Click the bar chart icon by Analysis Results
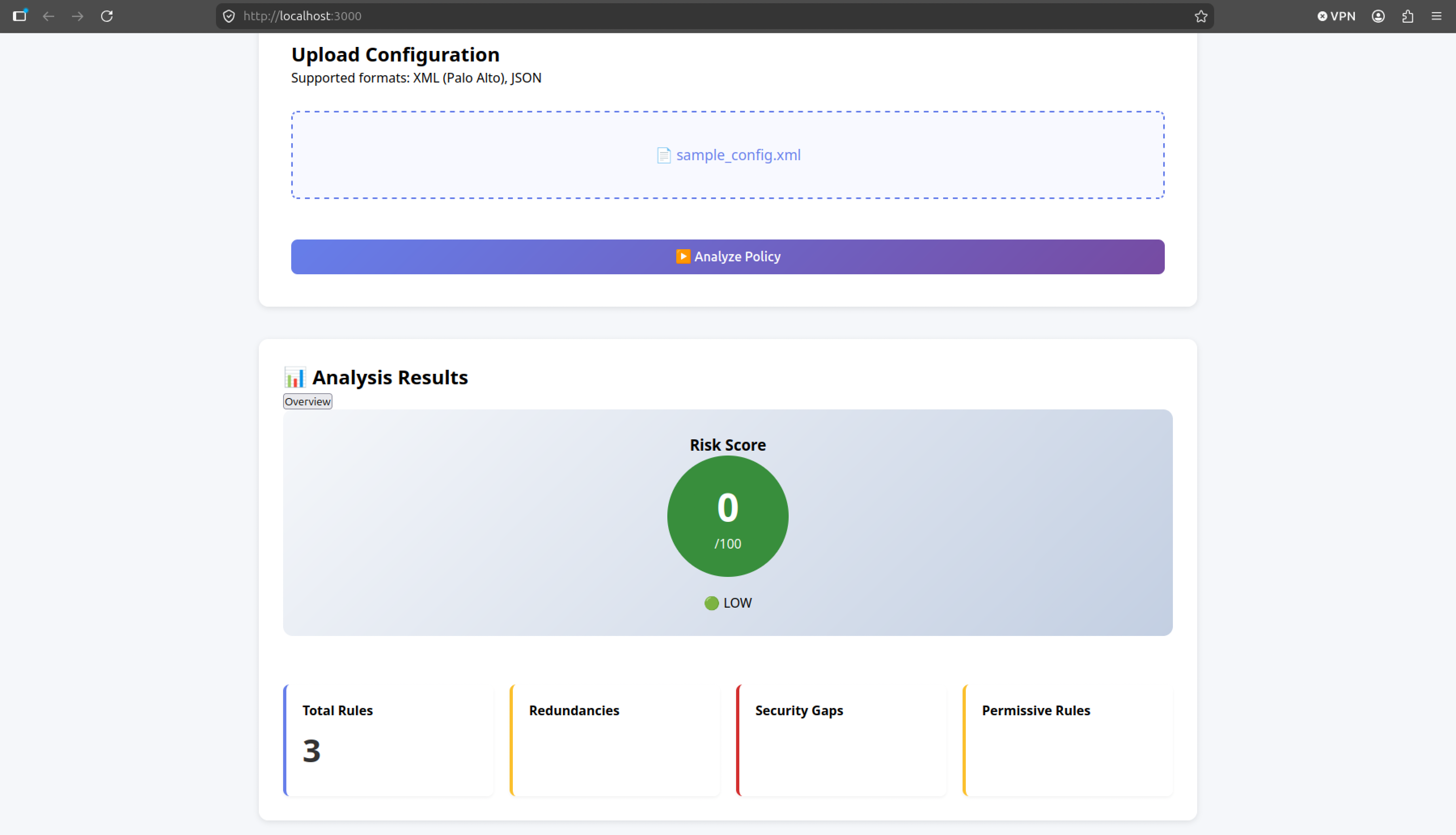 [x=295, y=377]
